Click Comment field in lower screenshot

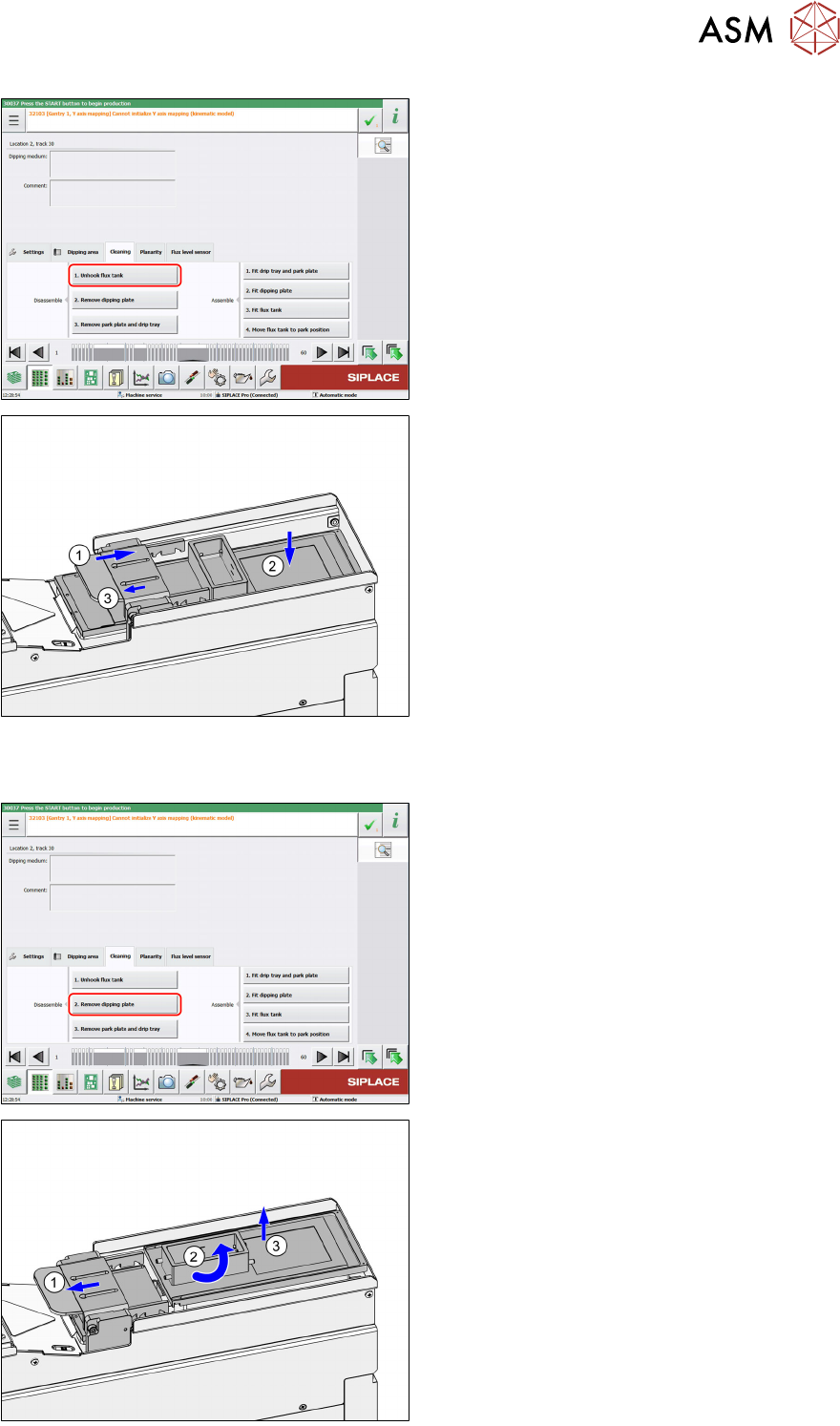[113, 898]
